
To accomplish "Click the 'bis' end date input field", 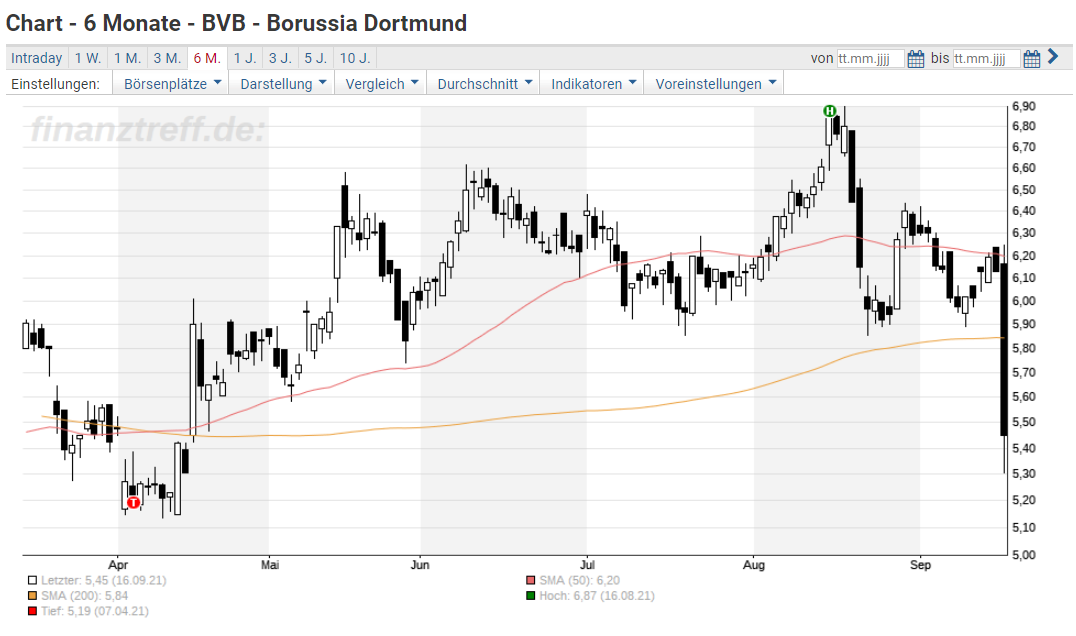I will pyautogui.click(x=986, y=58).
